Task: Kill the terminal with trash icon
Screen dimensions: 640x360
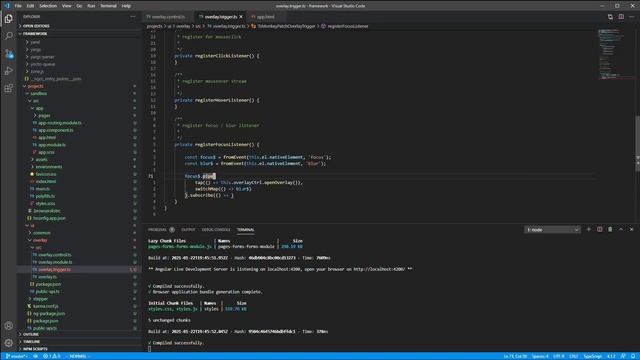Action: pyautogui.click(x=610, y=229)
